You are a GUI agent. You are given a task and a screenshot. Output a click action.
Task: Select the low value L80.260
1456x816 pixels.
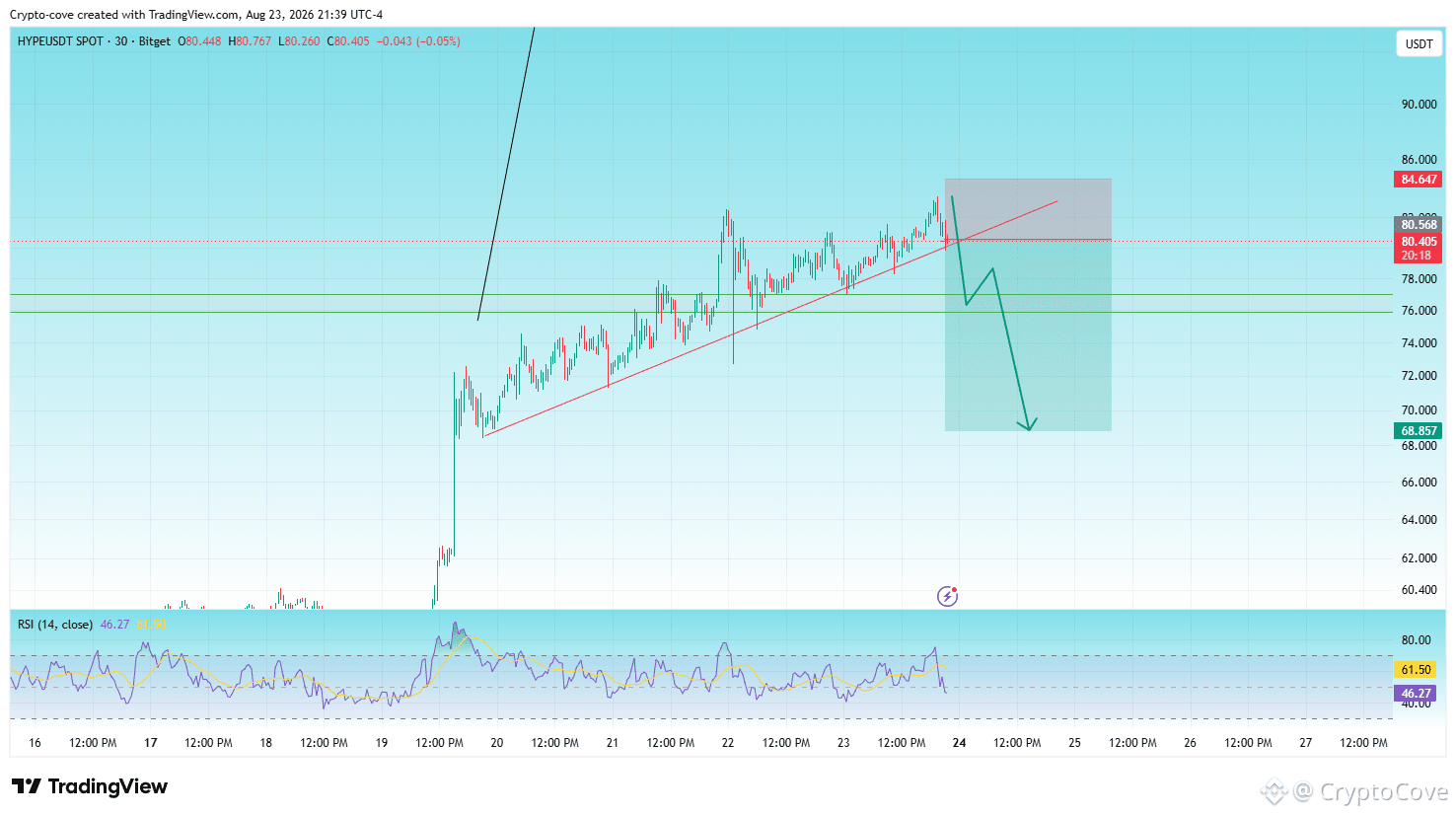299,41
